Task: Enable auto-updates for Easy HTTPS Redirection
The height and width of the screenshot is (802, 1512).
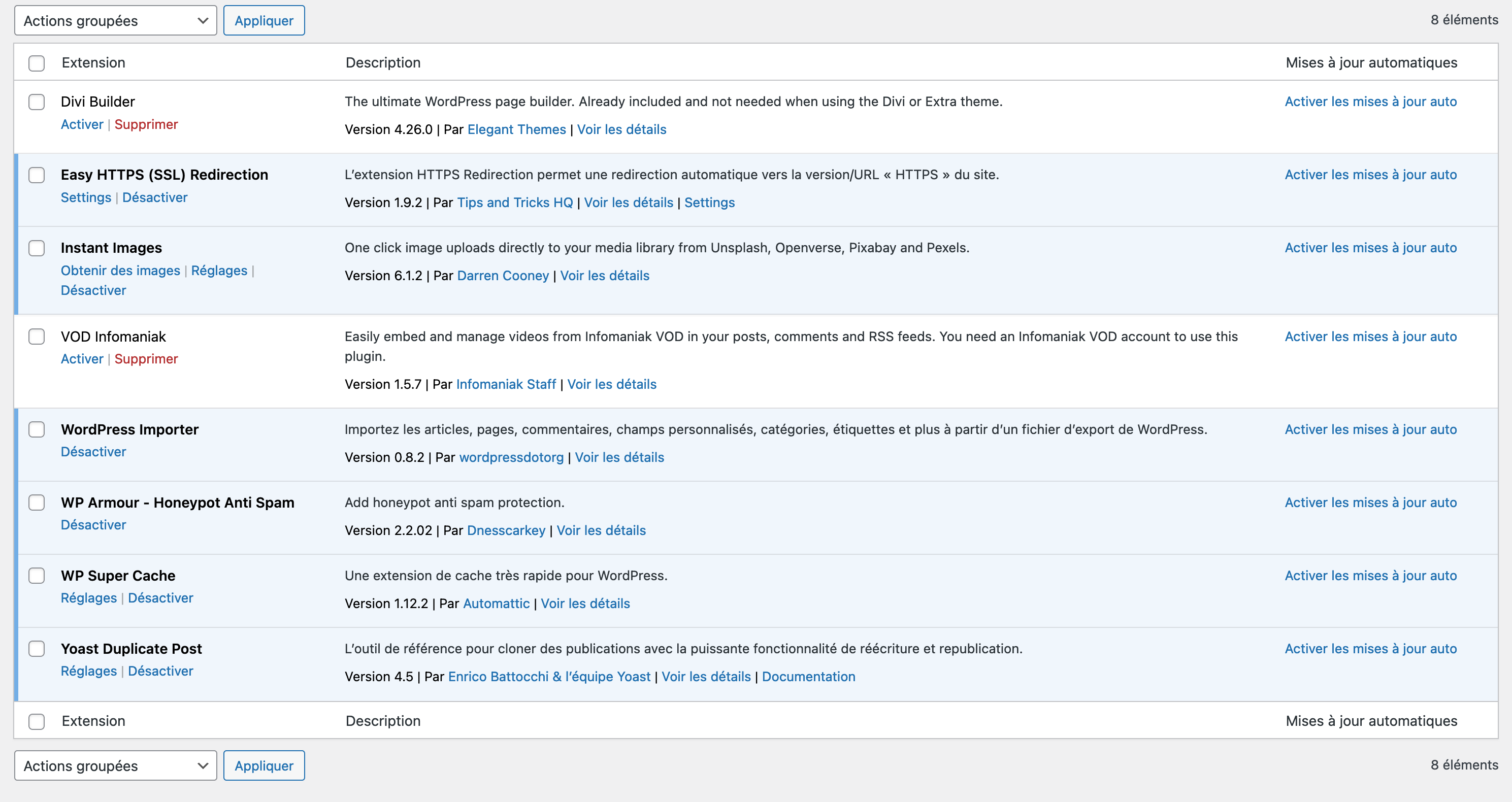Action: click(1370, 175)
